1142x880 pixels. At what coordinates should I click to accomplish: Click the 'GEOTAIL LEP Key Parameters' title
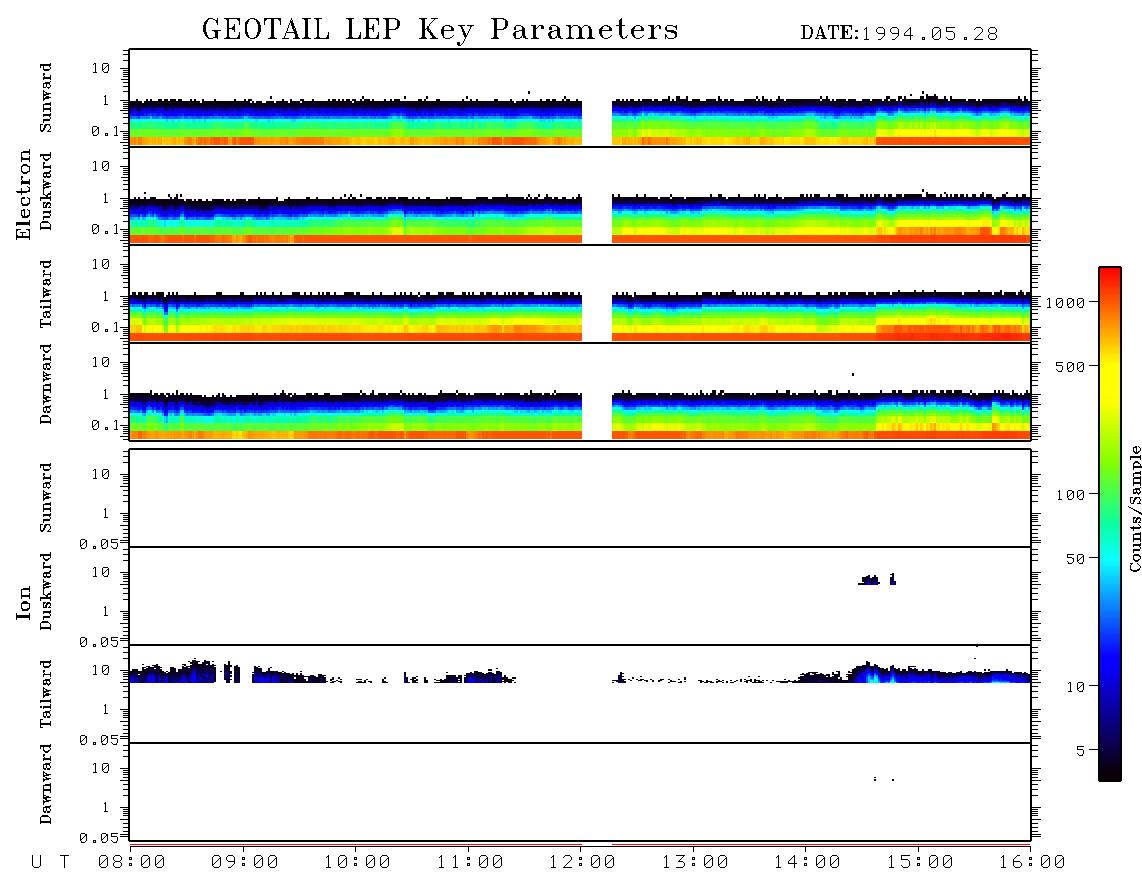tap(440, 30)
